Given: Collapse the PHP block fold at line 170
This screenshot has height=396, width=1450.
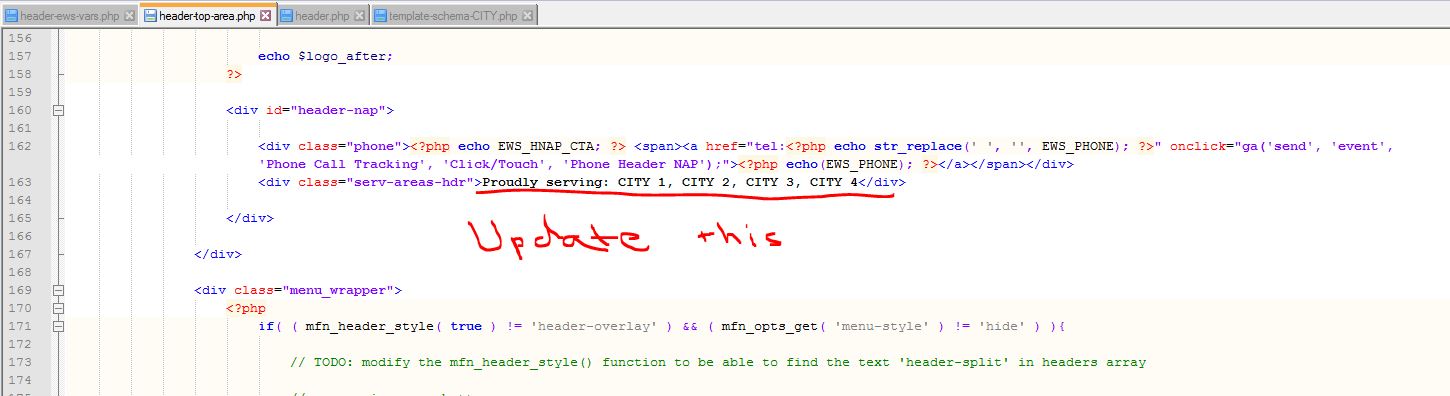Looking at the screenshot, I should tap(58, 308).
